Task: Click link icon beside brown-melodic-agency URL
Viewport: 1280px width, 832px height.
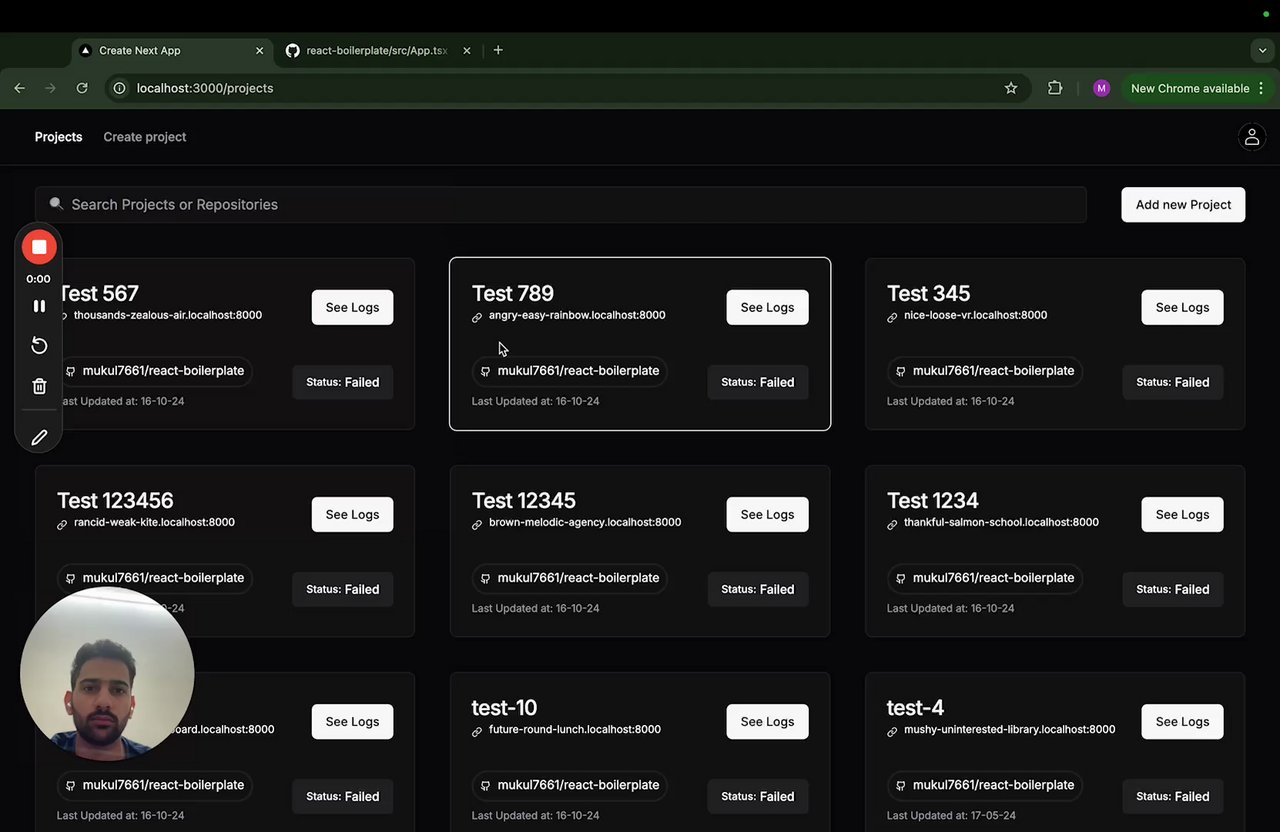Action: pyautogui.click(x=477, y=524)
